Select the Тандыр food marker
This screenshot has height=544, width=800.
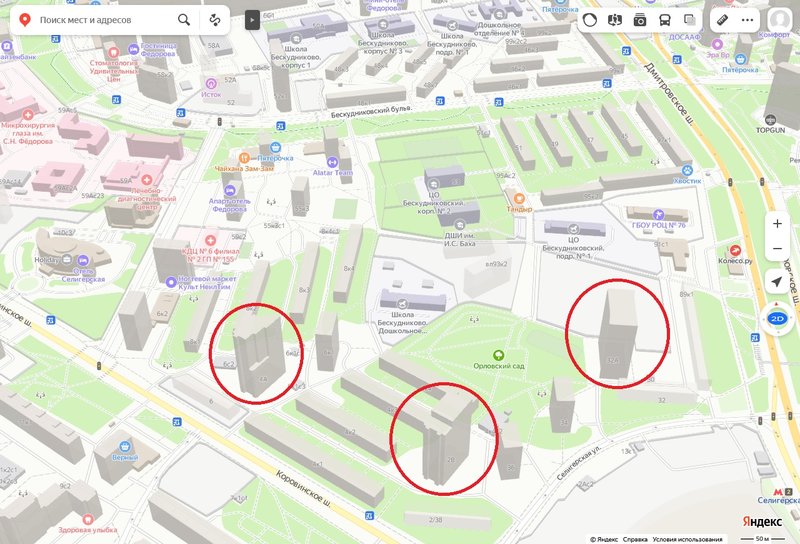(x=519, y=199)
